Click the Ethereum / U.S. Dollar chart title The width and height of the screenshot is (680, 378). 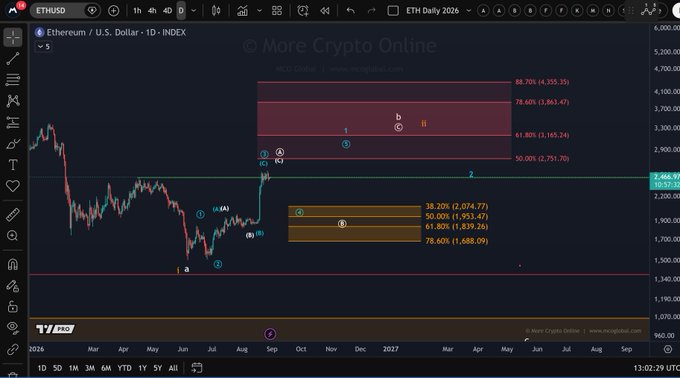[x=116, y=32]
